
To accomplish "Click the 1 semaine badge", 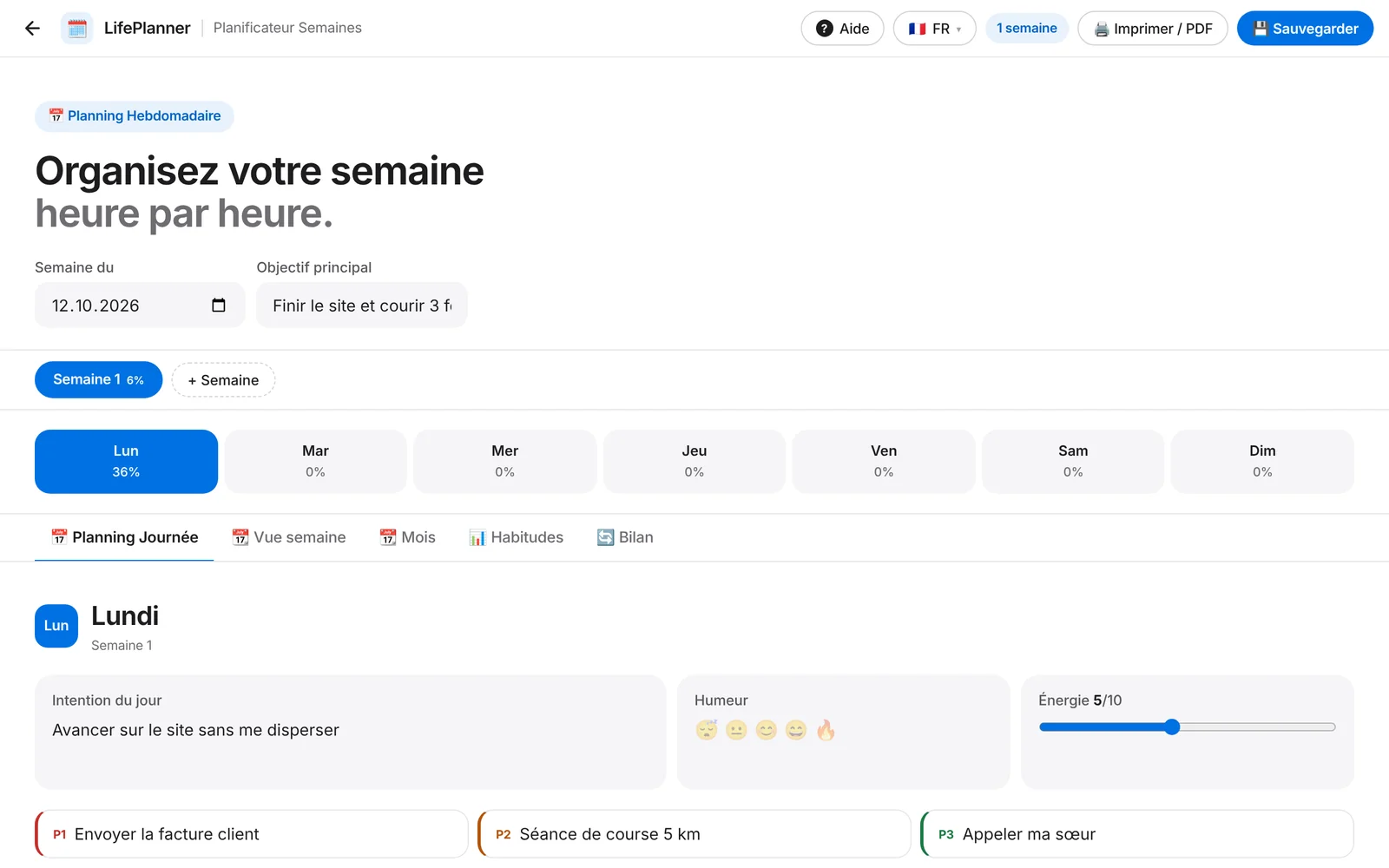I will [1027, 28].
